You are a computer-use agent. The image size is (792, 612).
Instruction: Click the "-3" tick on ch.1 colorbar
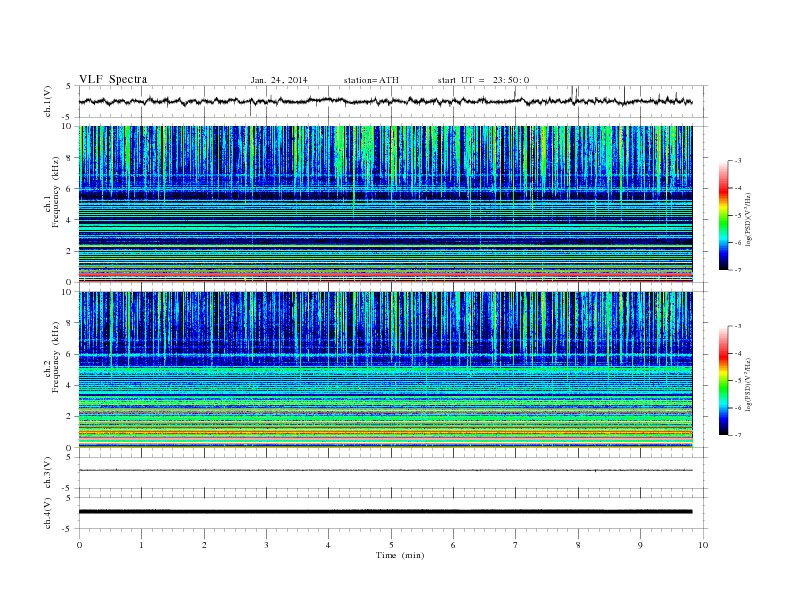click(738, 161)
